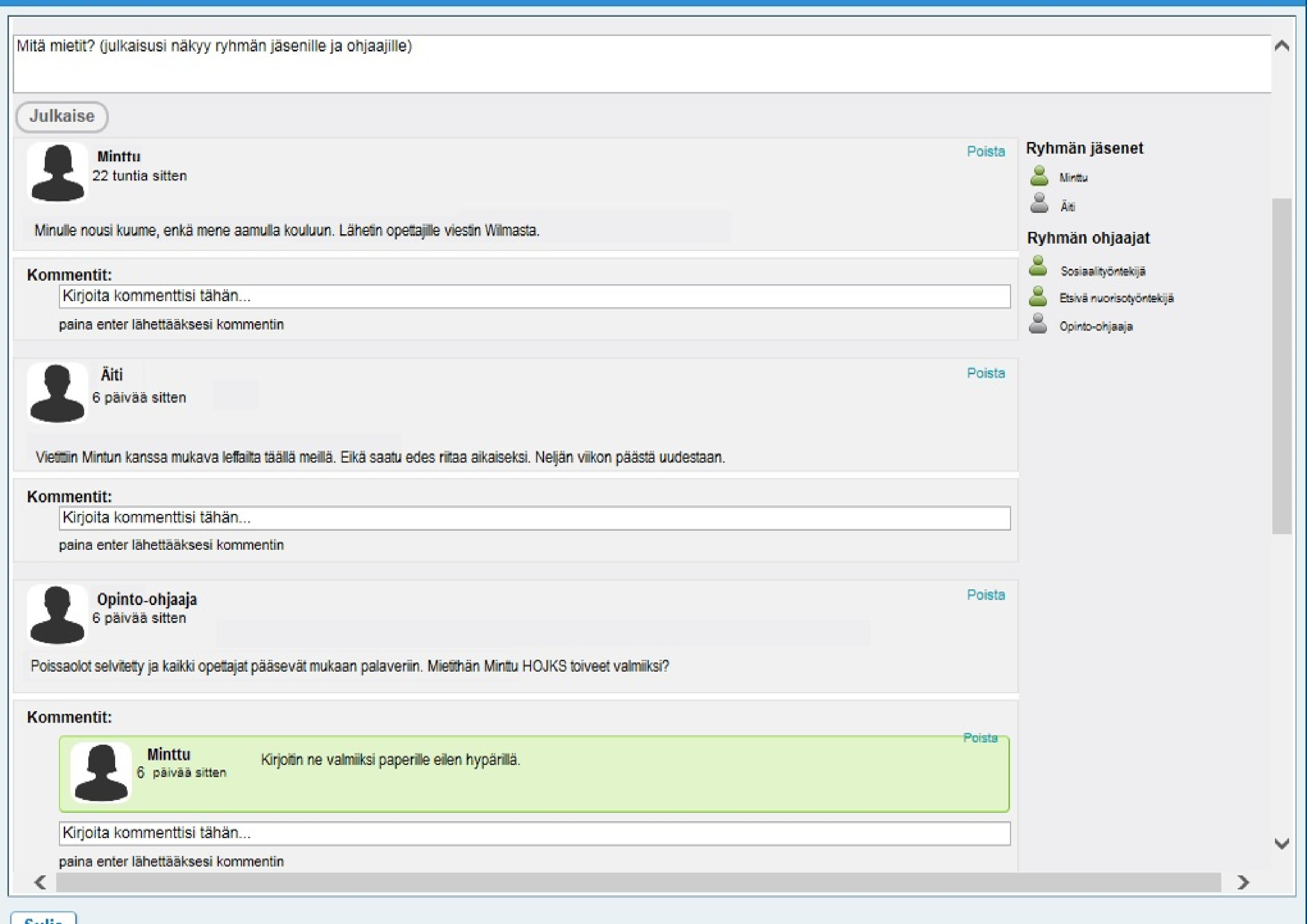1307x924 pixels.
Task: Click green Minttu member icon in sidebar
Action: [x=1039, y=176]
